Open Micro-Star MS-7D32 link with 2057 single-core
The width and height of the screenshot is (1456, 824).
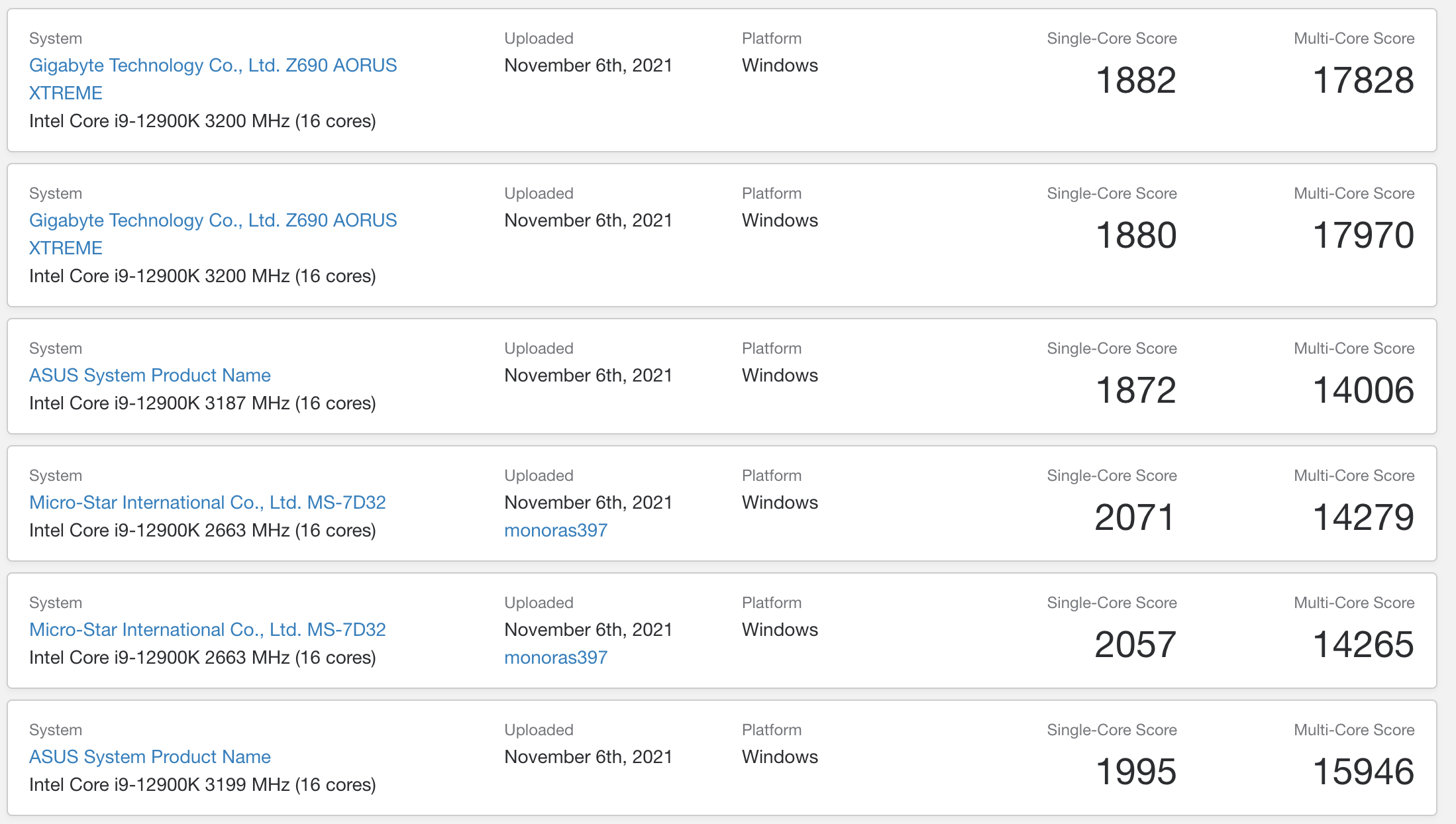coord(207,630)
